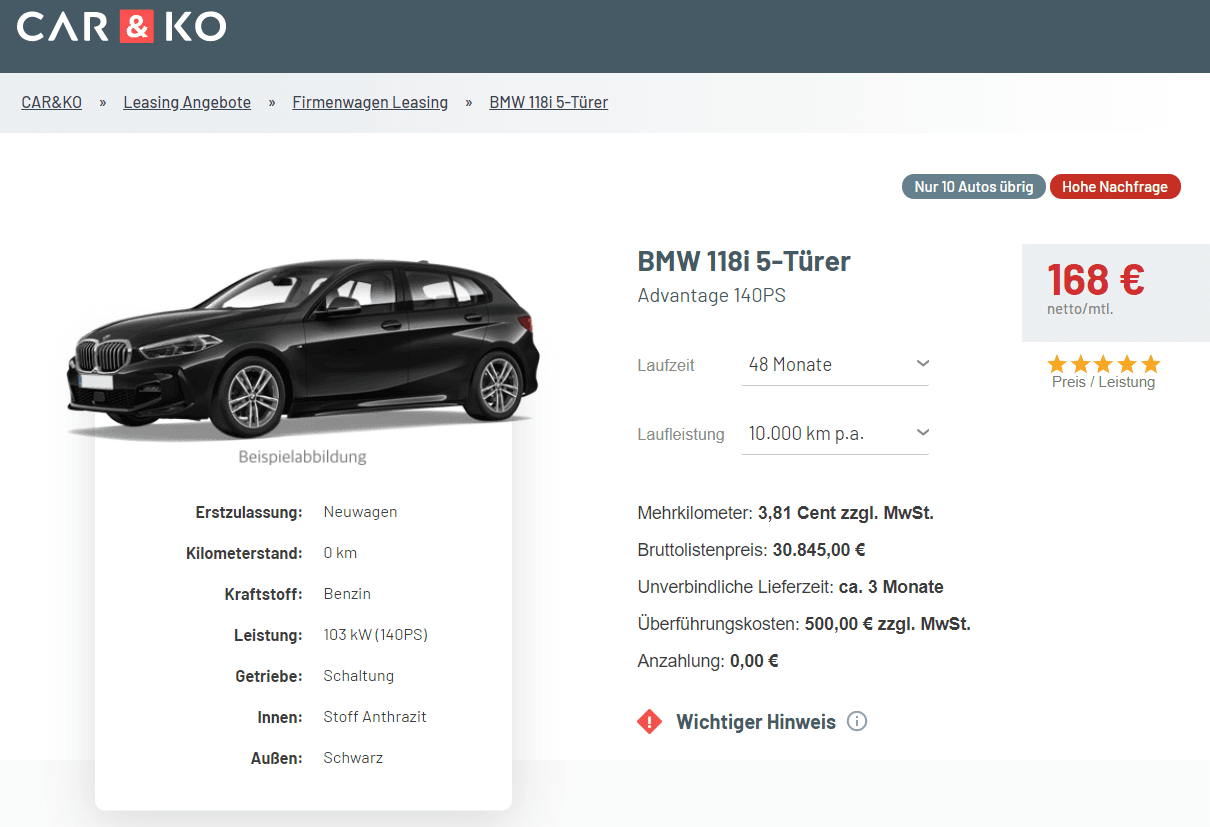Click the Beispielabbildung caption
This screenshot has height=827, width=1210.
click(x=303, y=457)
